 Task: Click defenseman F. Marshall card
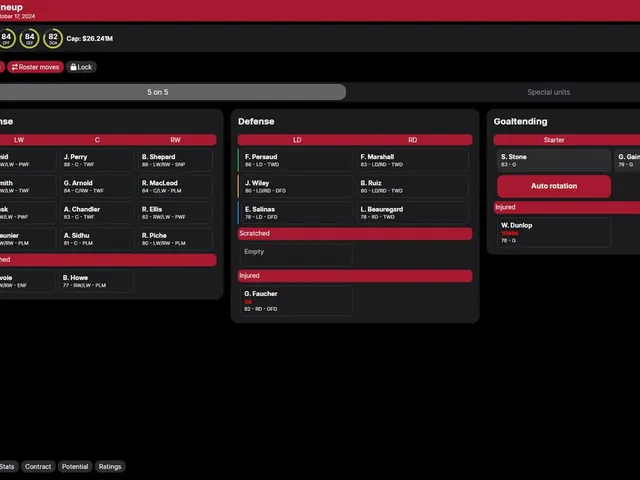pos(413,160)
